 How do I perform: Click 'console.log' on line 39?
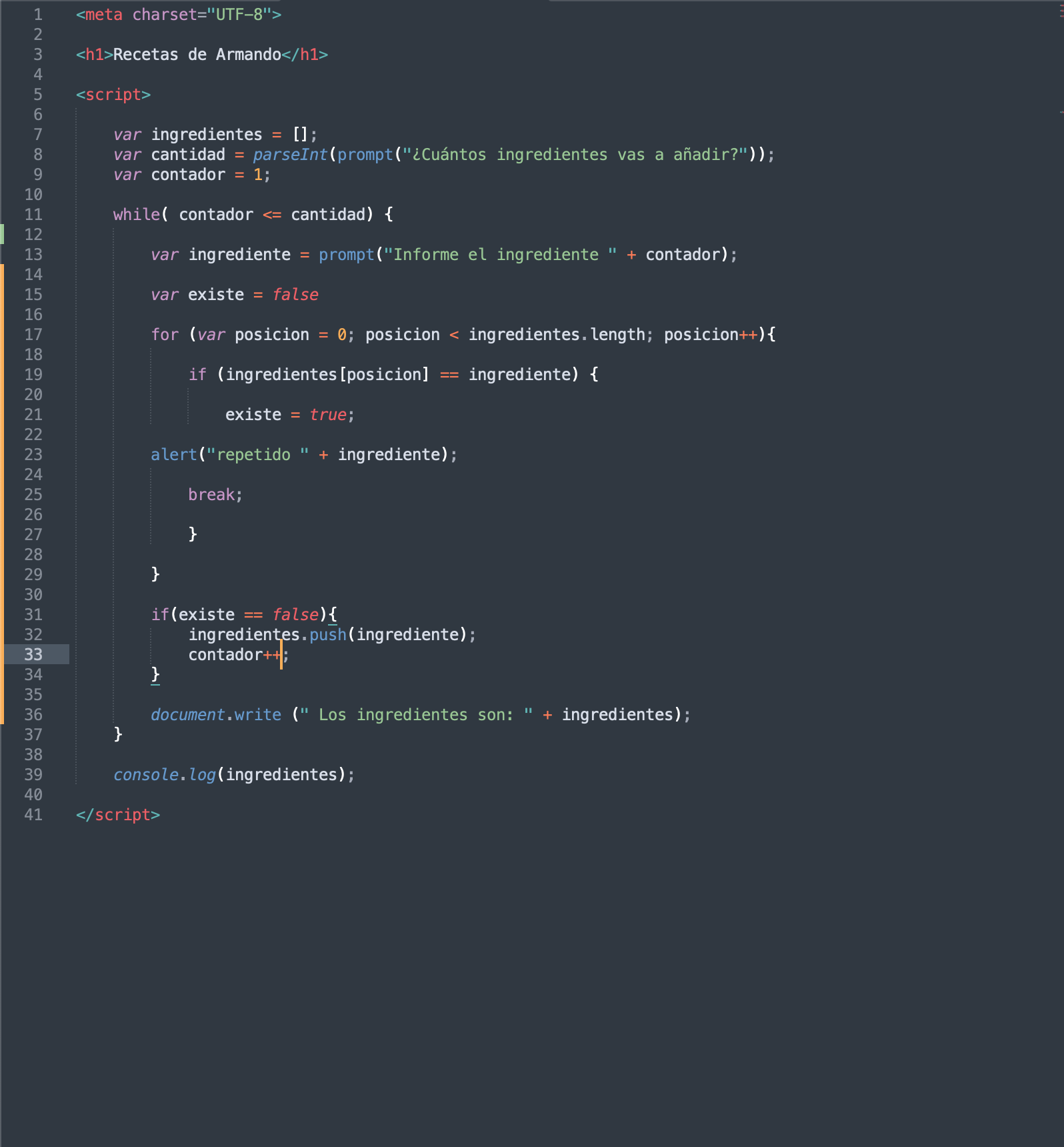pyautogui.click(x=165, y=775)
